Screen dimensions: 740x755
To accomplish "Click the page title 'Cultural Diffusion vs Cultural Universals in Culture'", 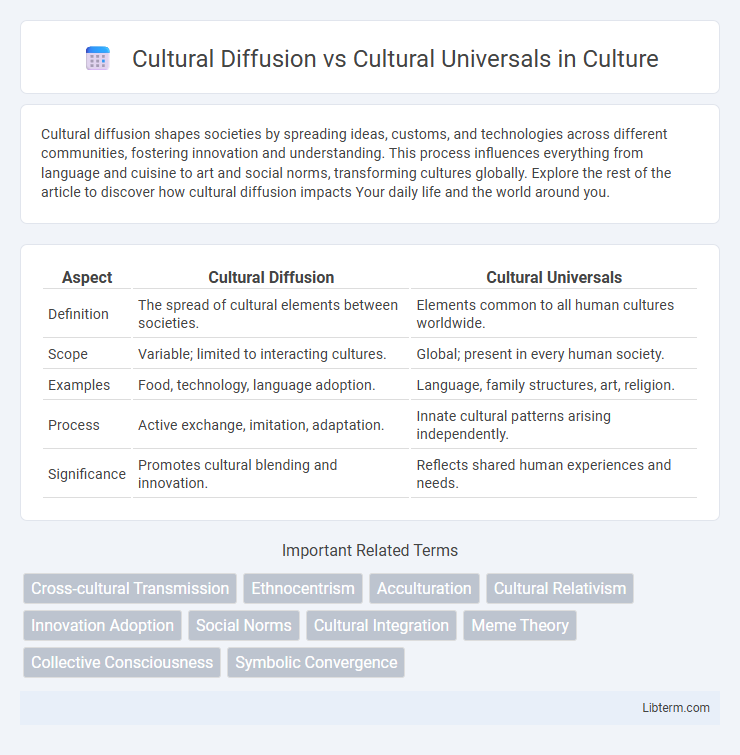I will (395, 59).
